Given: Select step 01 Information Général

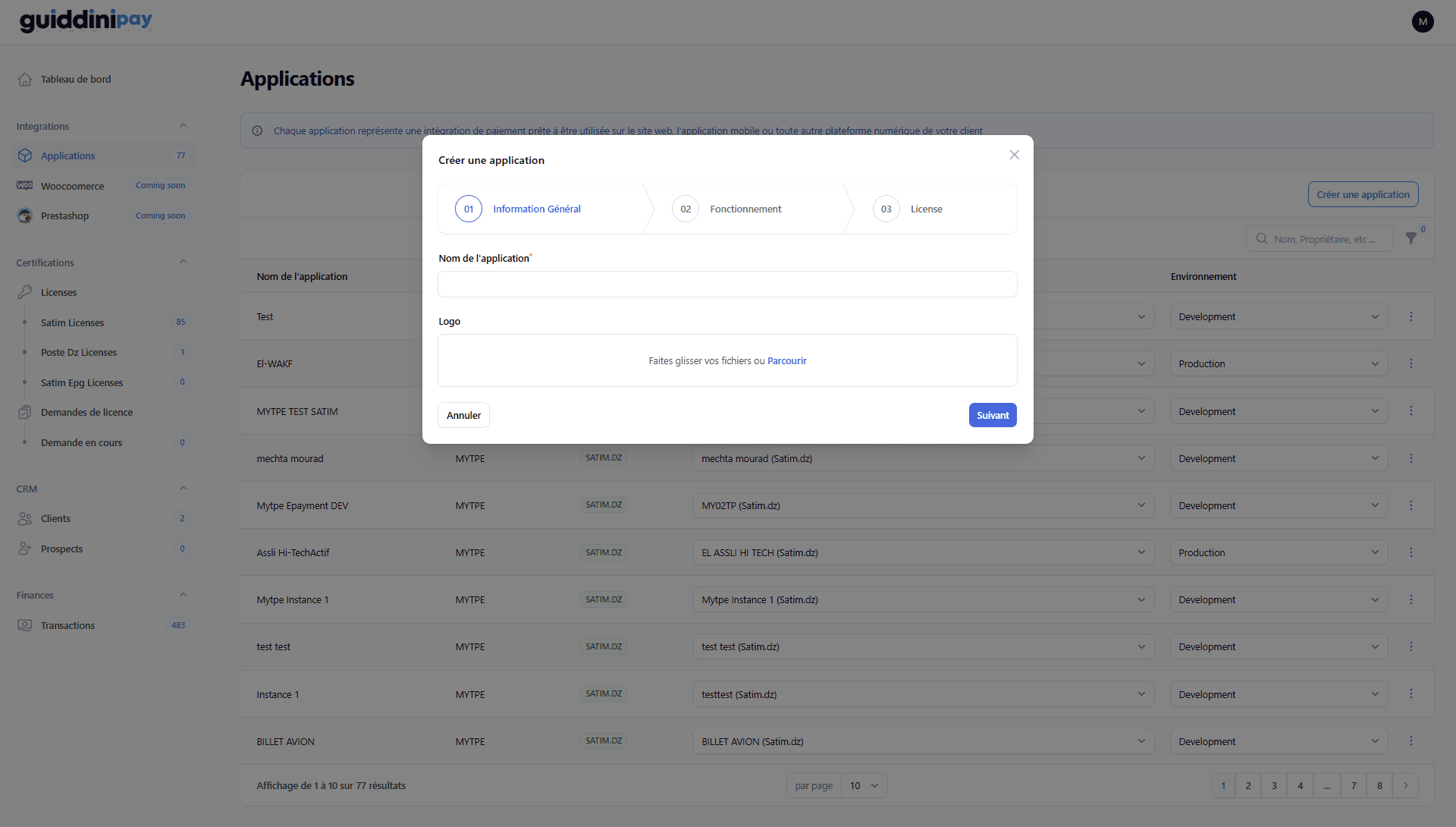Looking at the screenshot, I should click(518, 209).
